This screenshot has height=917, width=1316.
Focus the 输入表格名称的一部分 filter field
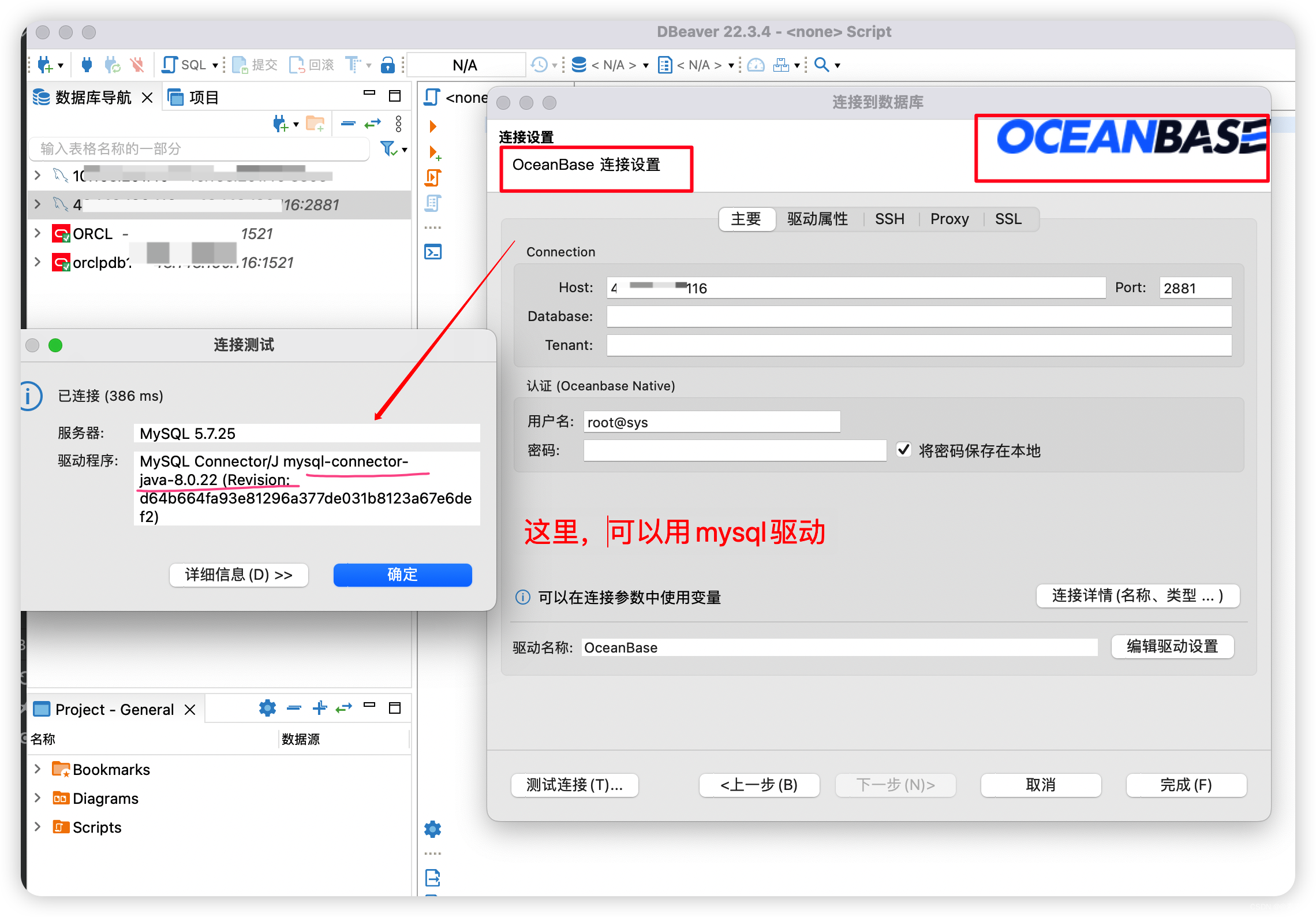199,149
